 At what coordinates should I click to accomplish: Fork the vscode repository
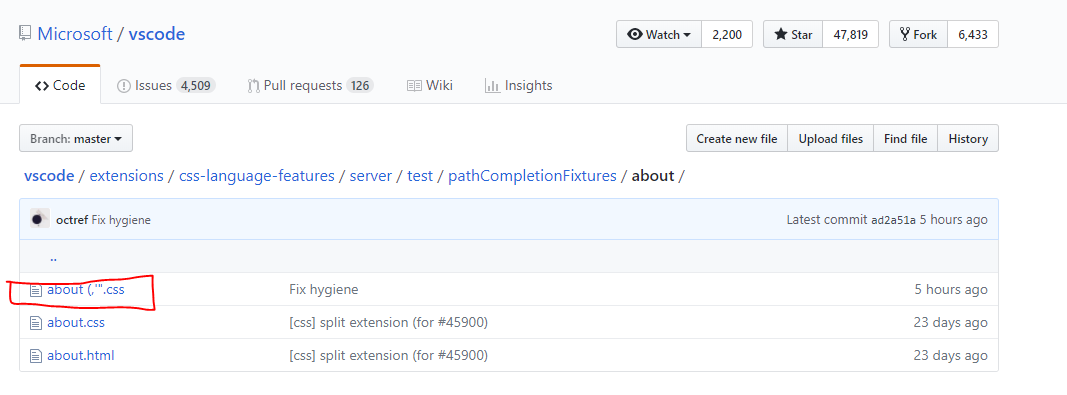click(x=919, y=35)
